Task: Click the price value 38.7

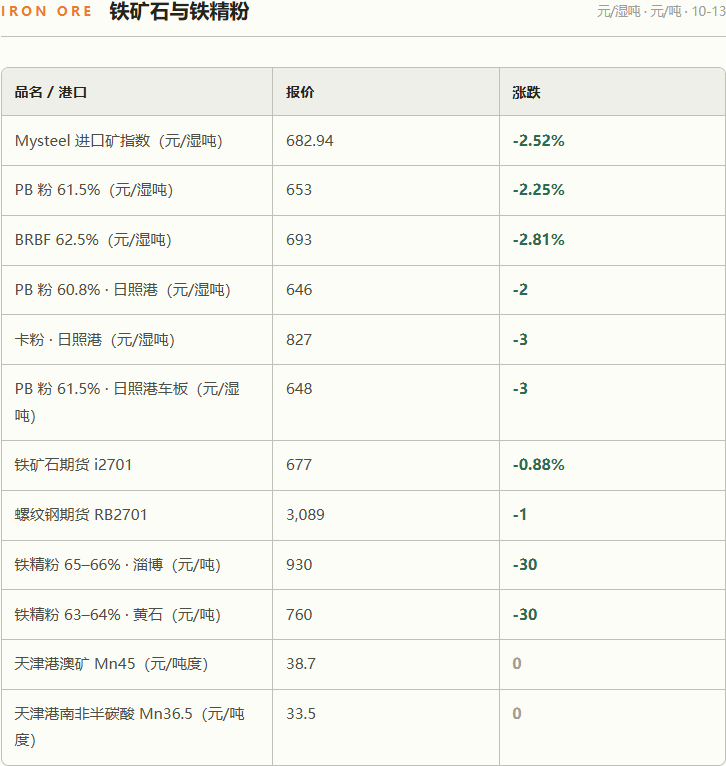Action: tap(301, 664)
